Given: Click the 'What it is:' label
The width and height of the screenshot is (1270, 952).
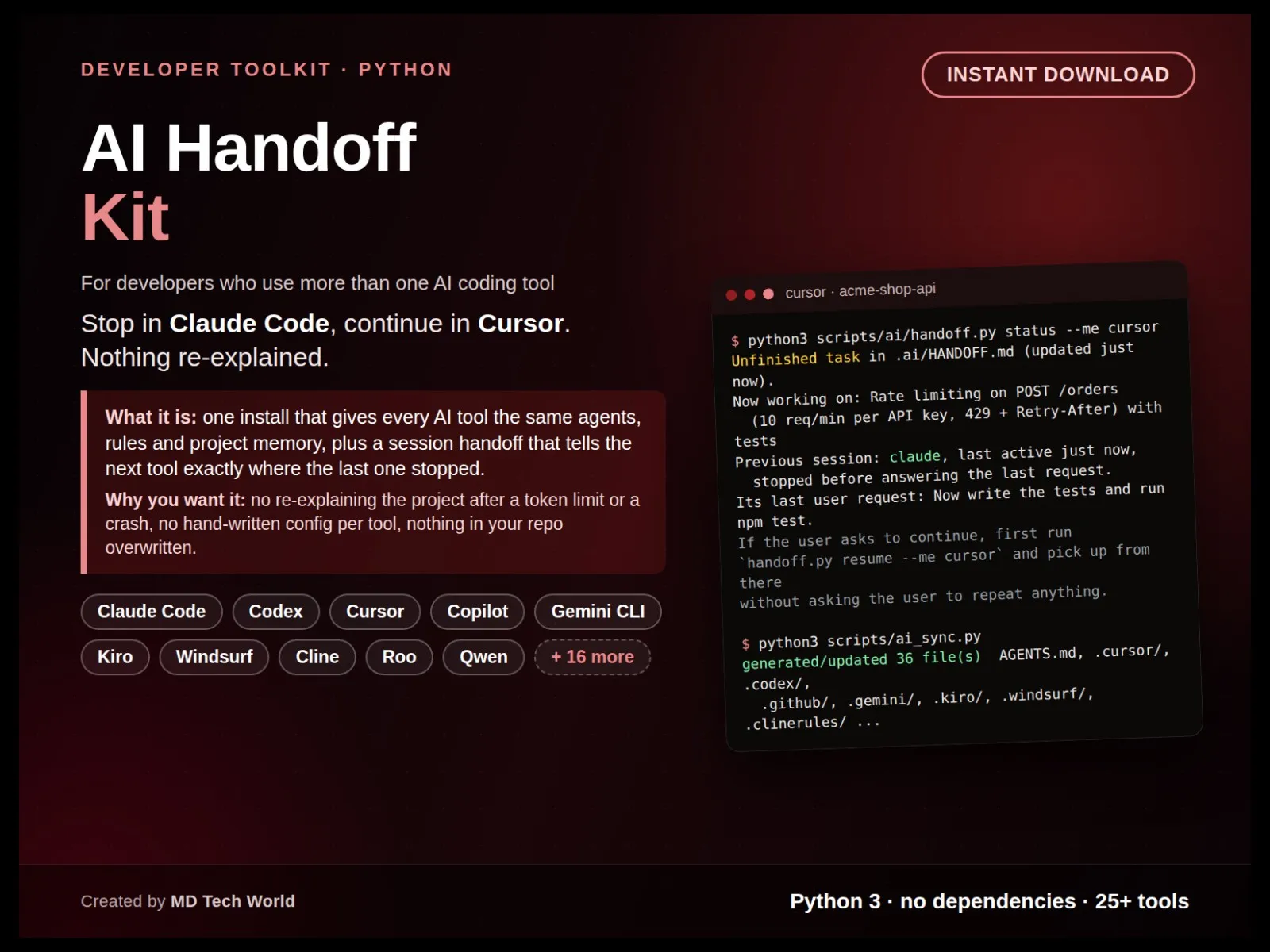Looking at the screenshot, I should tap(151, 417).
